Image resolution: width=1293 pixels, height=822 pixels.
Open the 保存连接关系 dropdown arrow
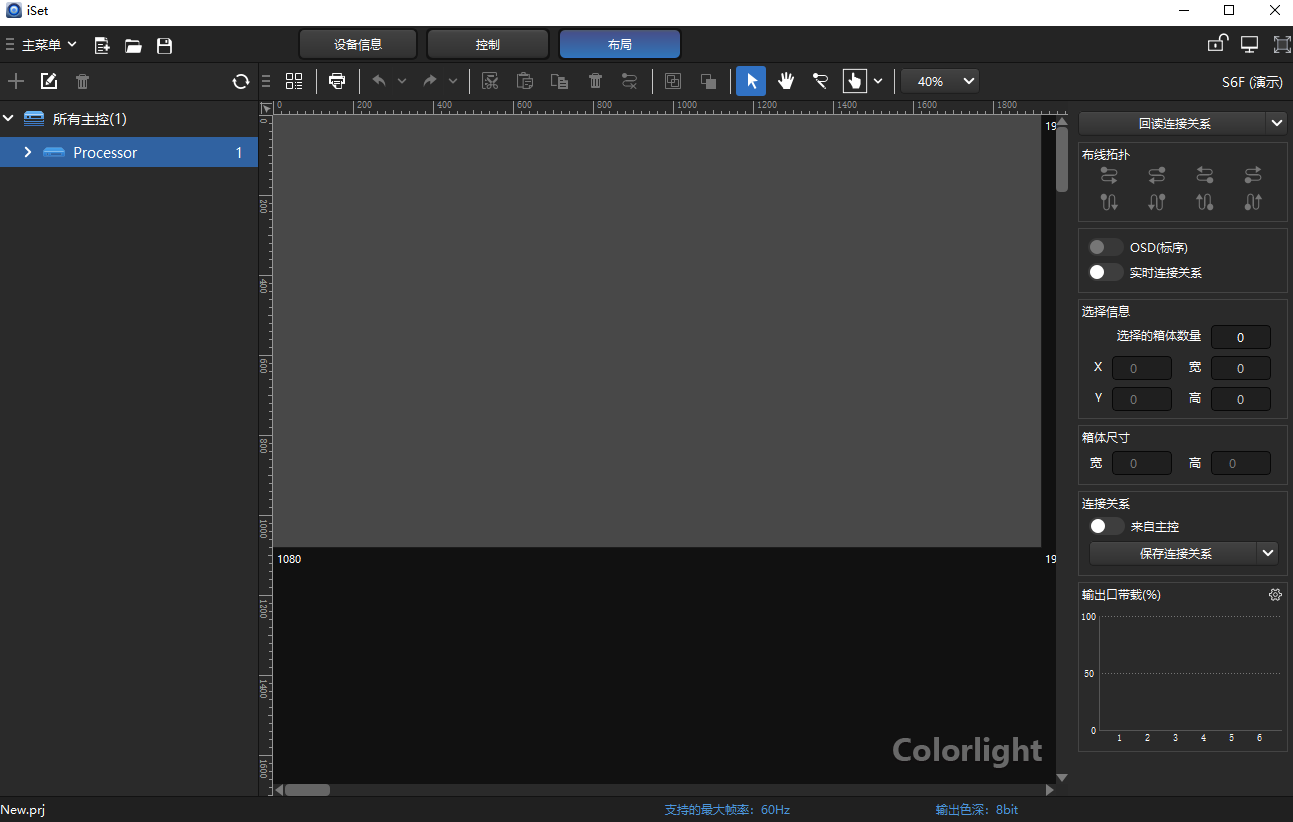pyautogui.click(x=1268, y=553)
